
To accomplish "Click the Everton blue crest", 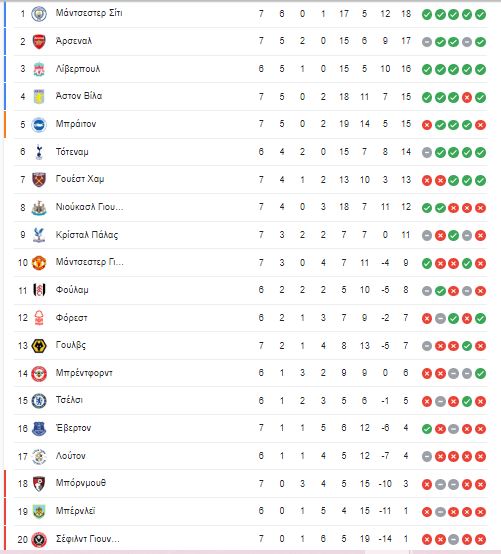I will click(39, 429).
